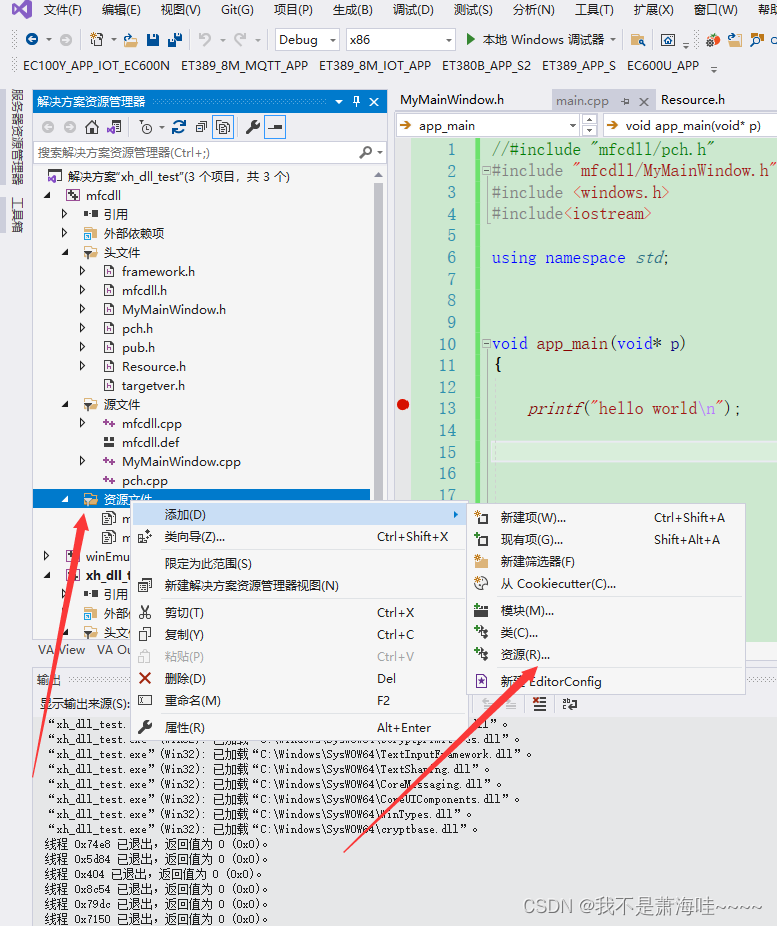Toggle Show All Files icon

coord(223,127)
